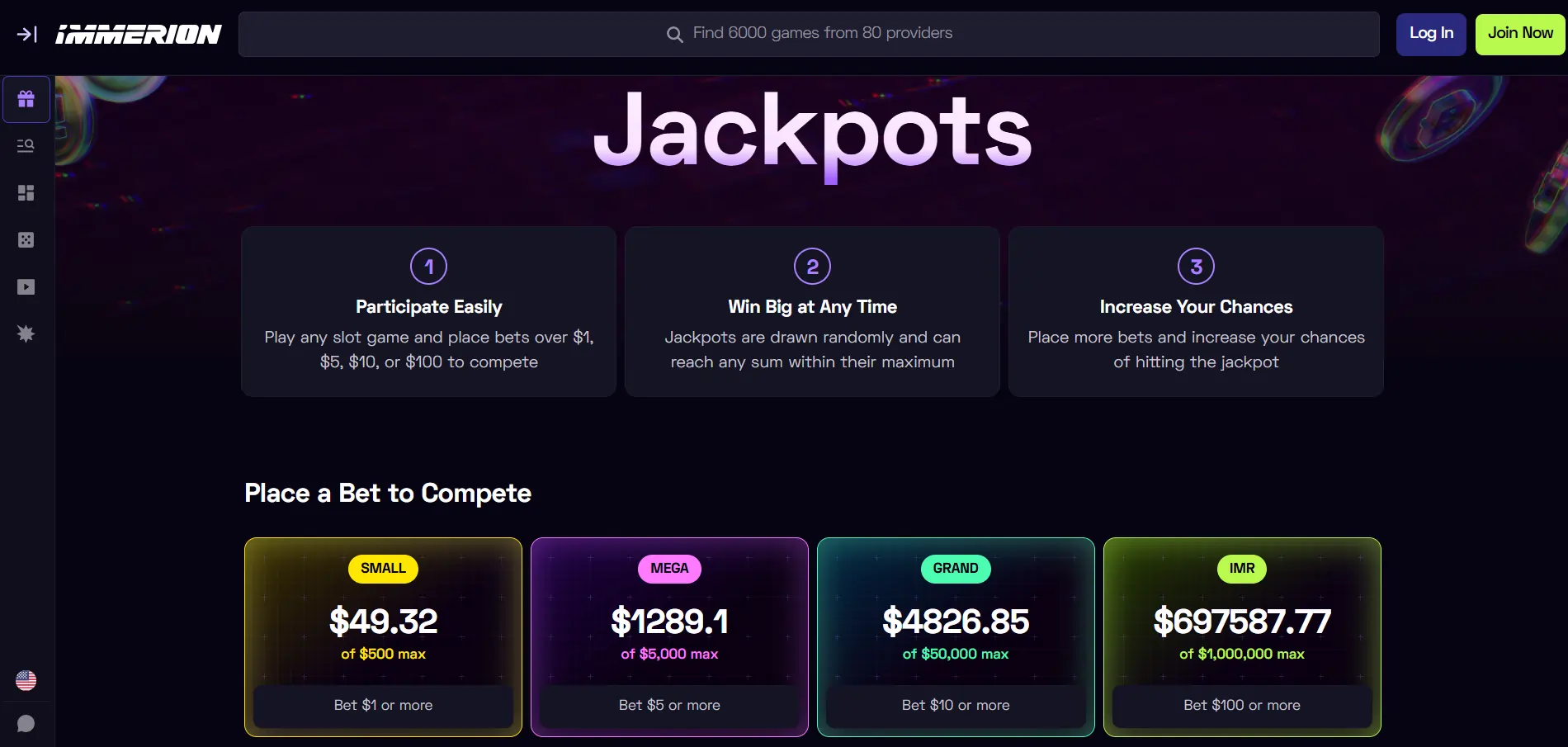Select the GRAND jackpot badge
This screenshot has width=1568, height=747.
[x=955, y=569]
